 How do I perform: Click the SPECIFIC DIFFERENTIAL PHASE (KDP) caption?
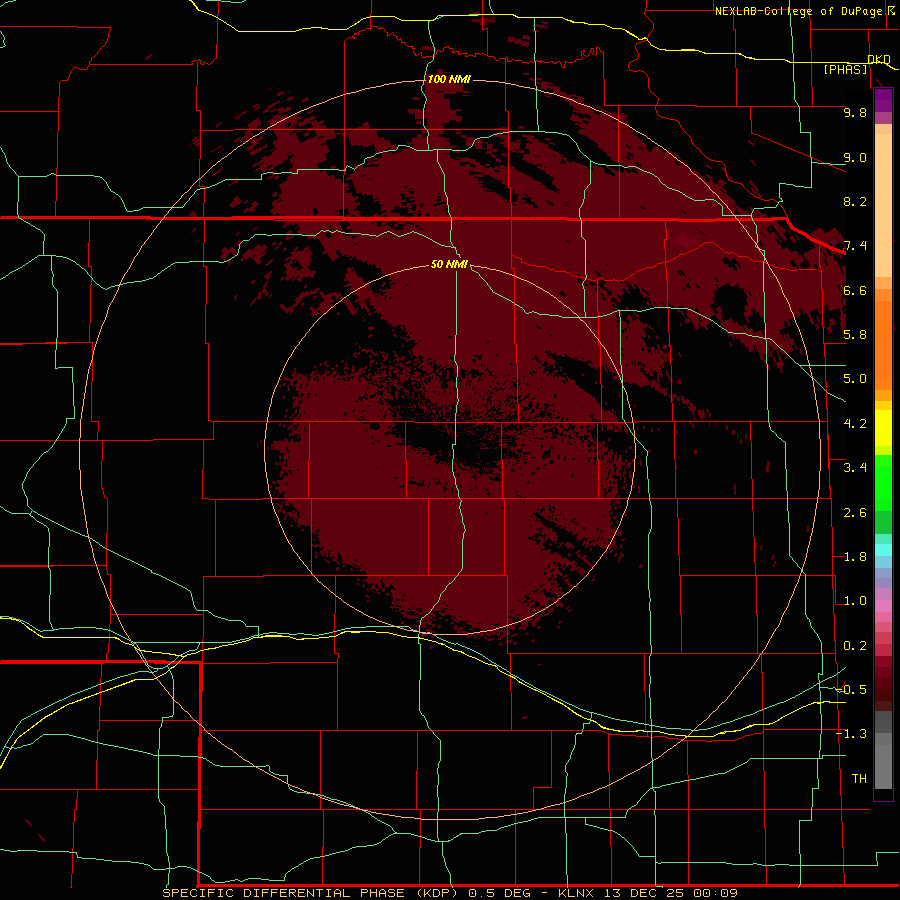pyautogui.click(x=311, y=893)
